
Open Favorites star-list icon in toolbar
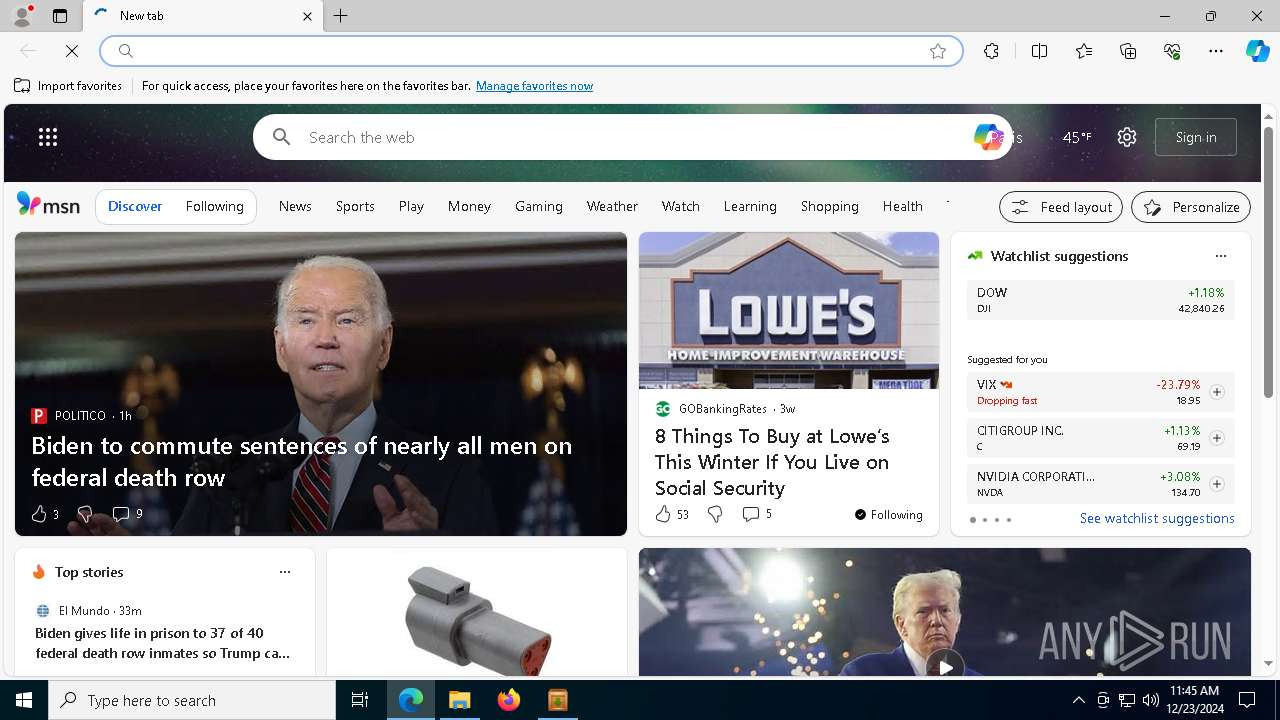1084,51
